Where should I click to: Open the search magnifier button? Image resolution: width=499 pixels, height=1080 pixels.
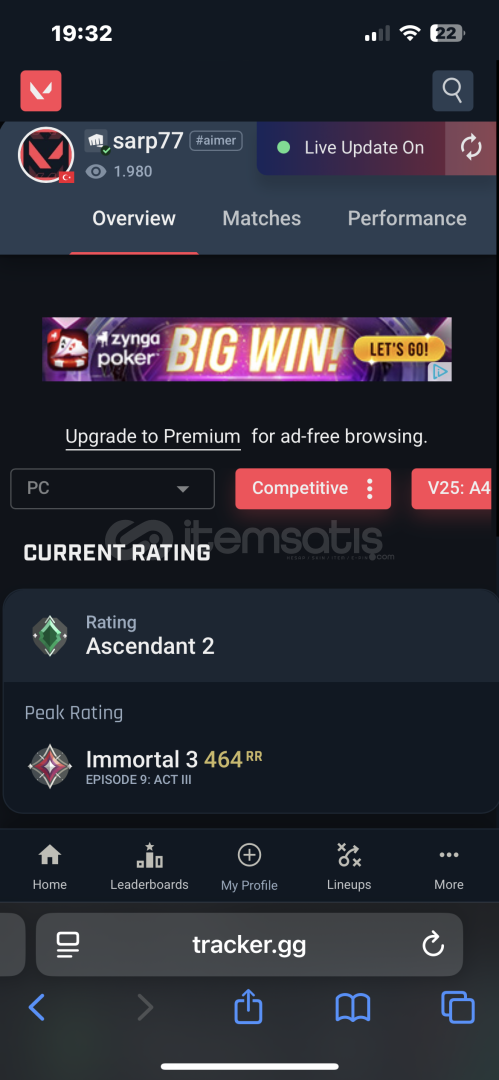pos(453,90)
